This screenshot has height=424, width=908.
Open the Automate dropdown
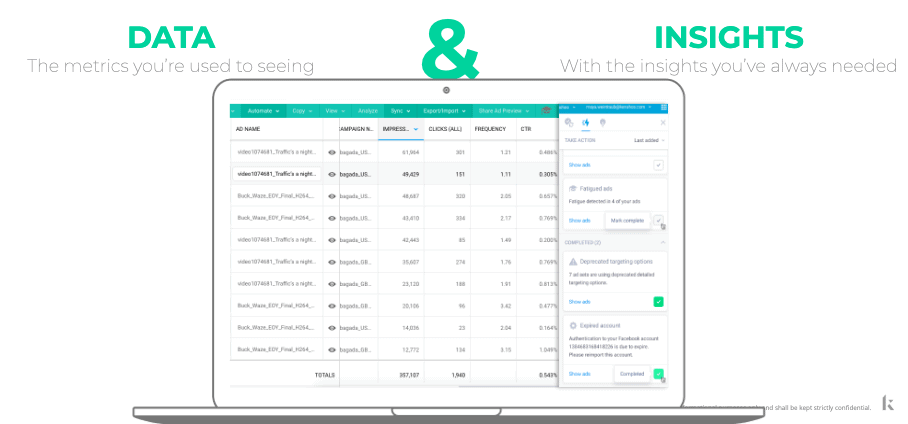click(x=263, y=111)
